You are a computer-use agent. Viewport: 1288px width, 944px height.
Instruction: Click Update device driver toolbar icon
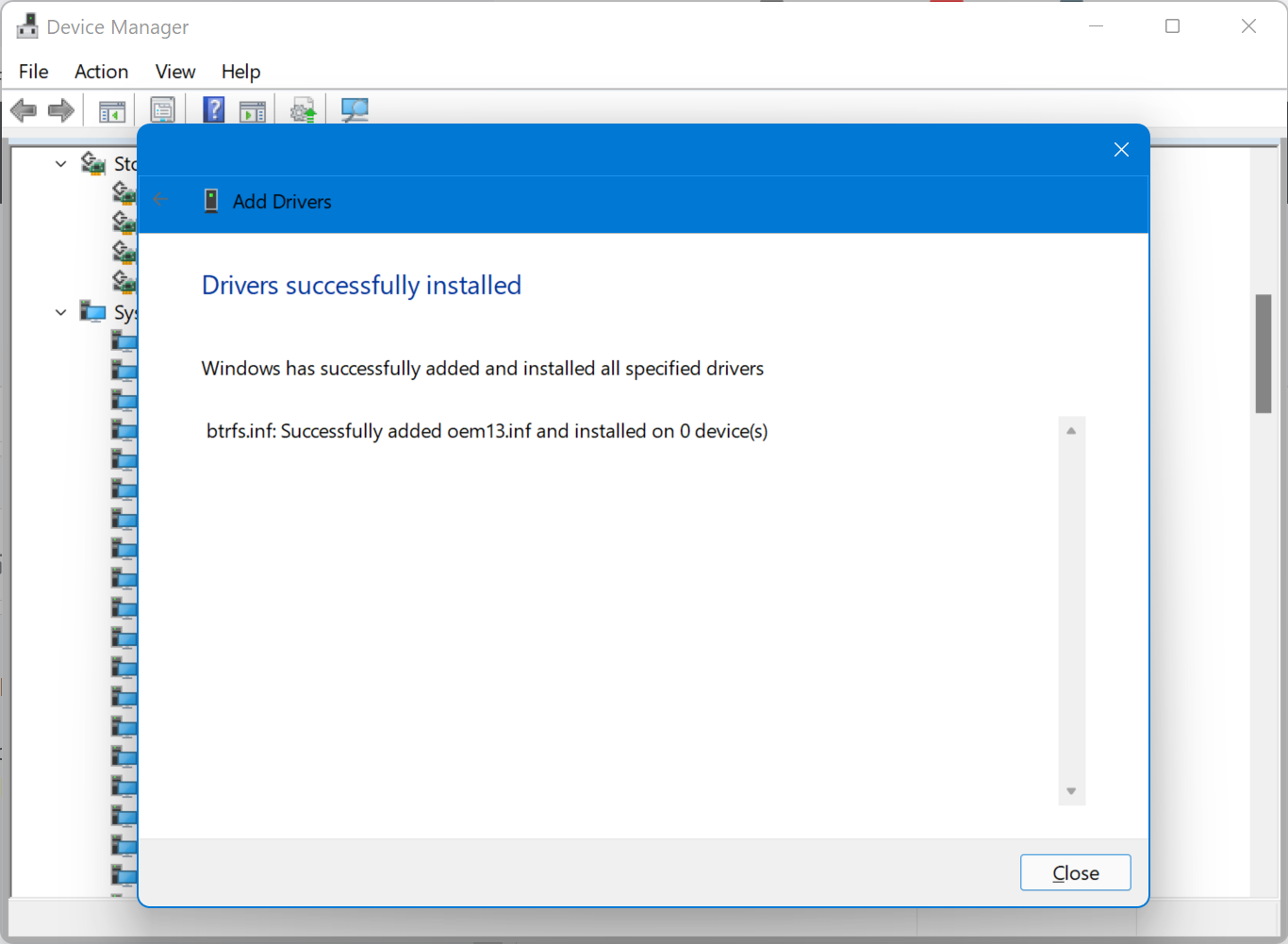[x=303, y=111]
